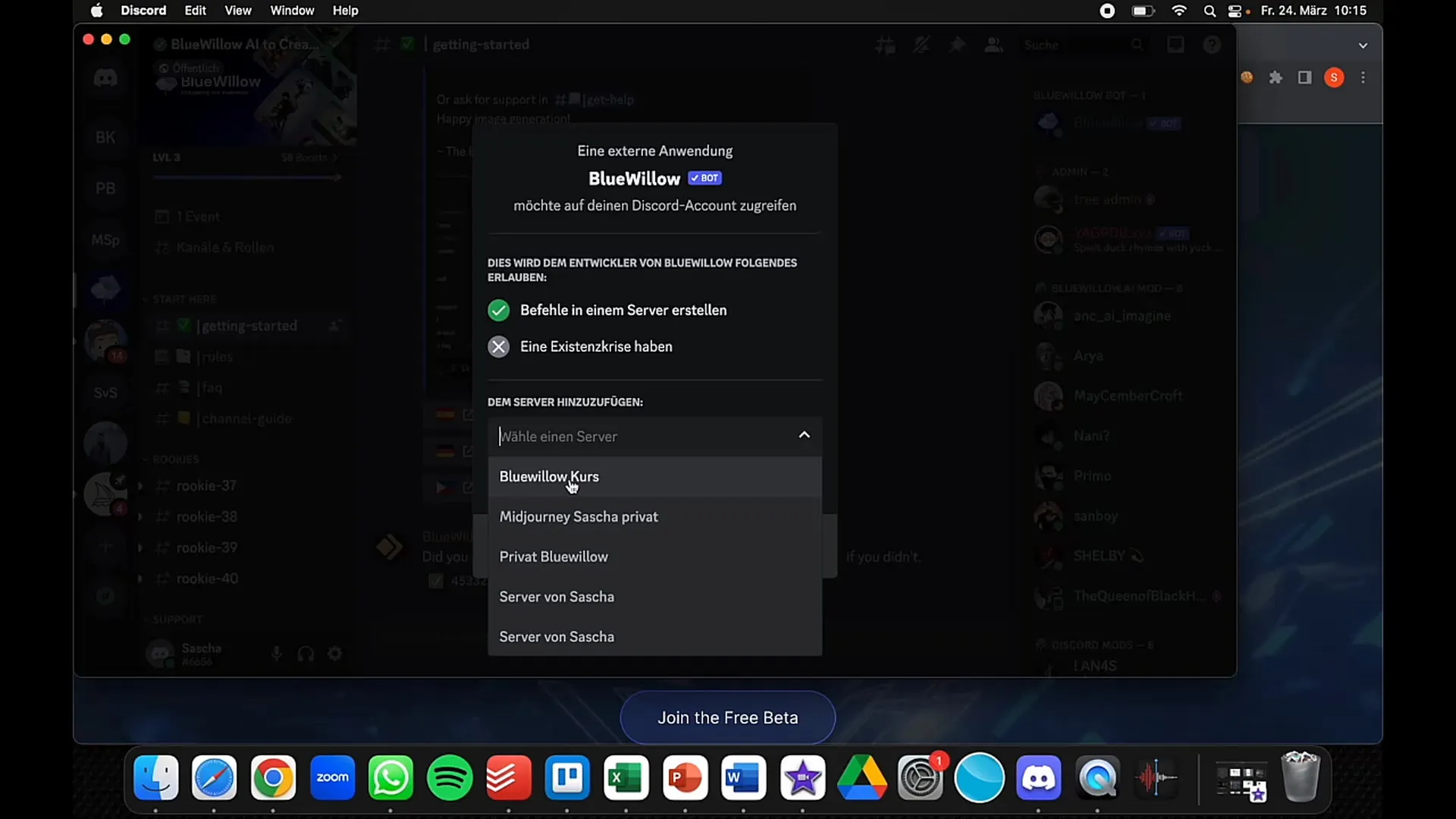
Task: Open the View menu
Action: click(x=237, y=11)
